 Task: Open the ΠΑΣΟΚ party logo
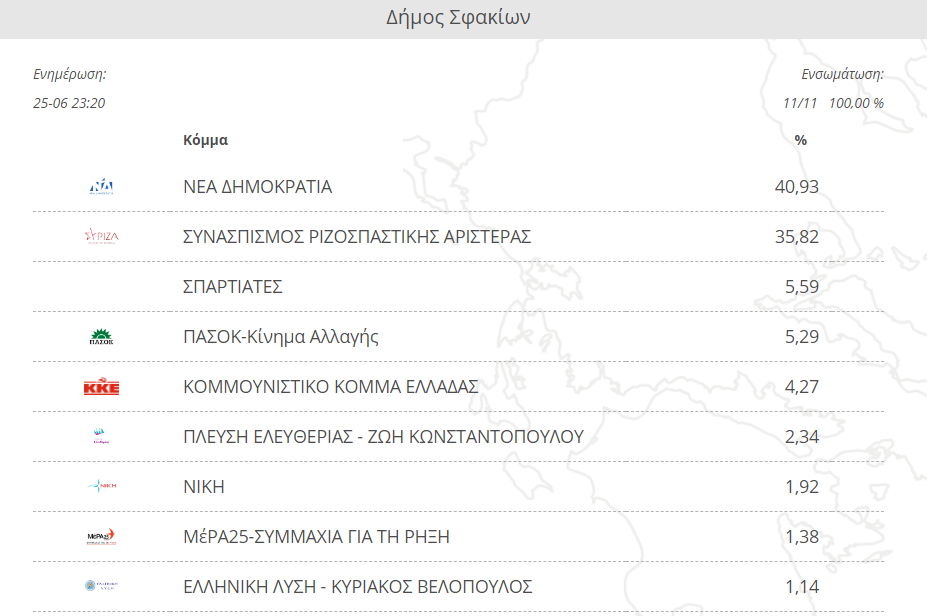[x=101, y=336]
